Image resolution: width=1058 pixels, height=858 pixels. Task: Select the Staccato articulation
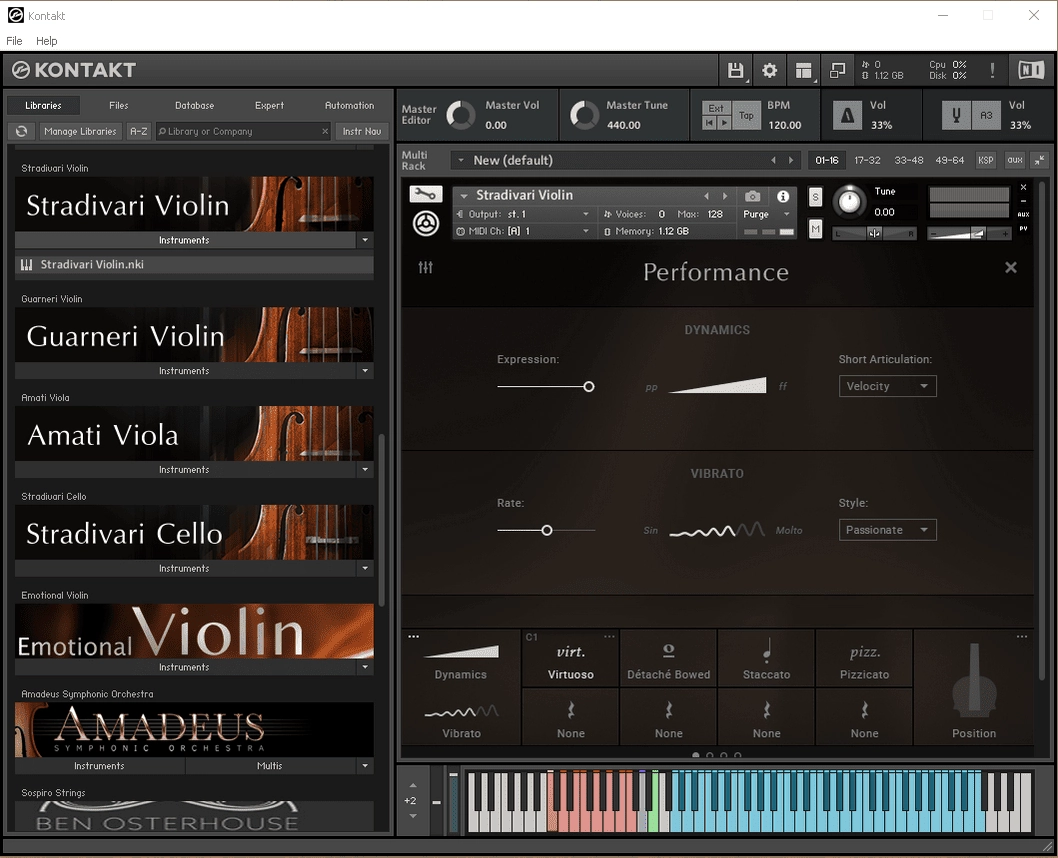tap(766, 659)
